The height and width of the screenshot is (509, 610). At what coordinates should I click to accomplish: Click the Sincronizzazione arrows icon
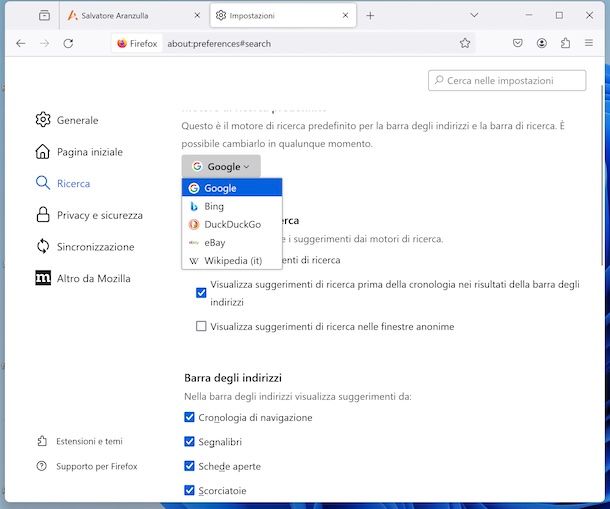point(43,246)
